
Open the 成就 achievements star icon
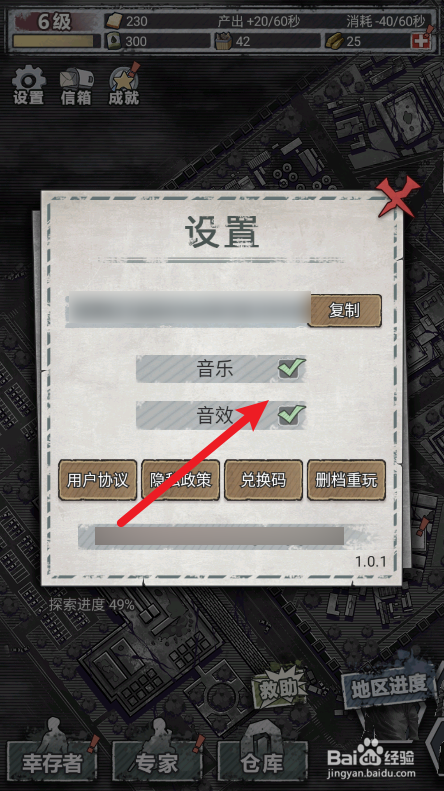[x=124, y=85]
